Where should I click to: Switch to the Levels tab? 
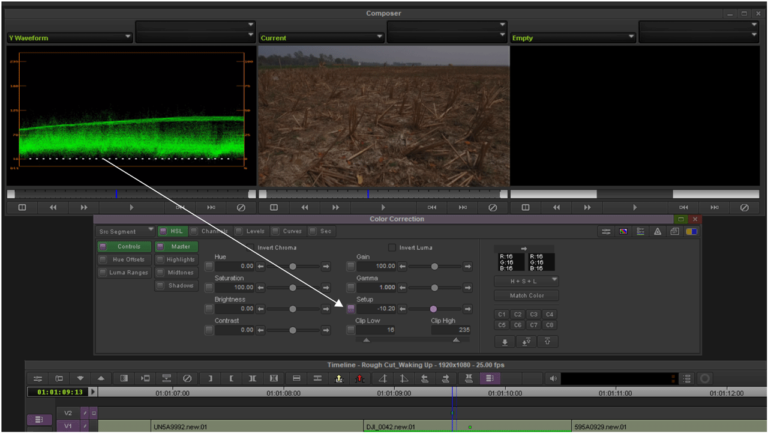(251, 231)
